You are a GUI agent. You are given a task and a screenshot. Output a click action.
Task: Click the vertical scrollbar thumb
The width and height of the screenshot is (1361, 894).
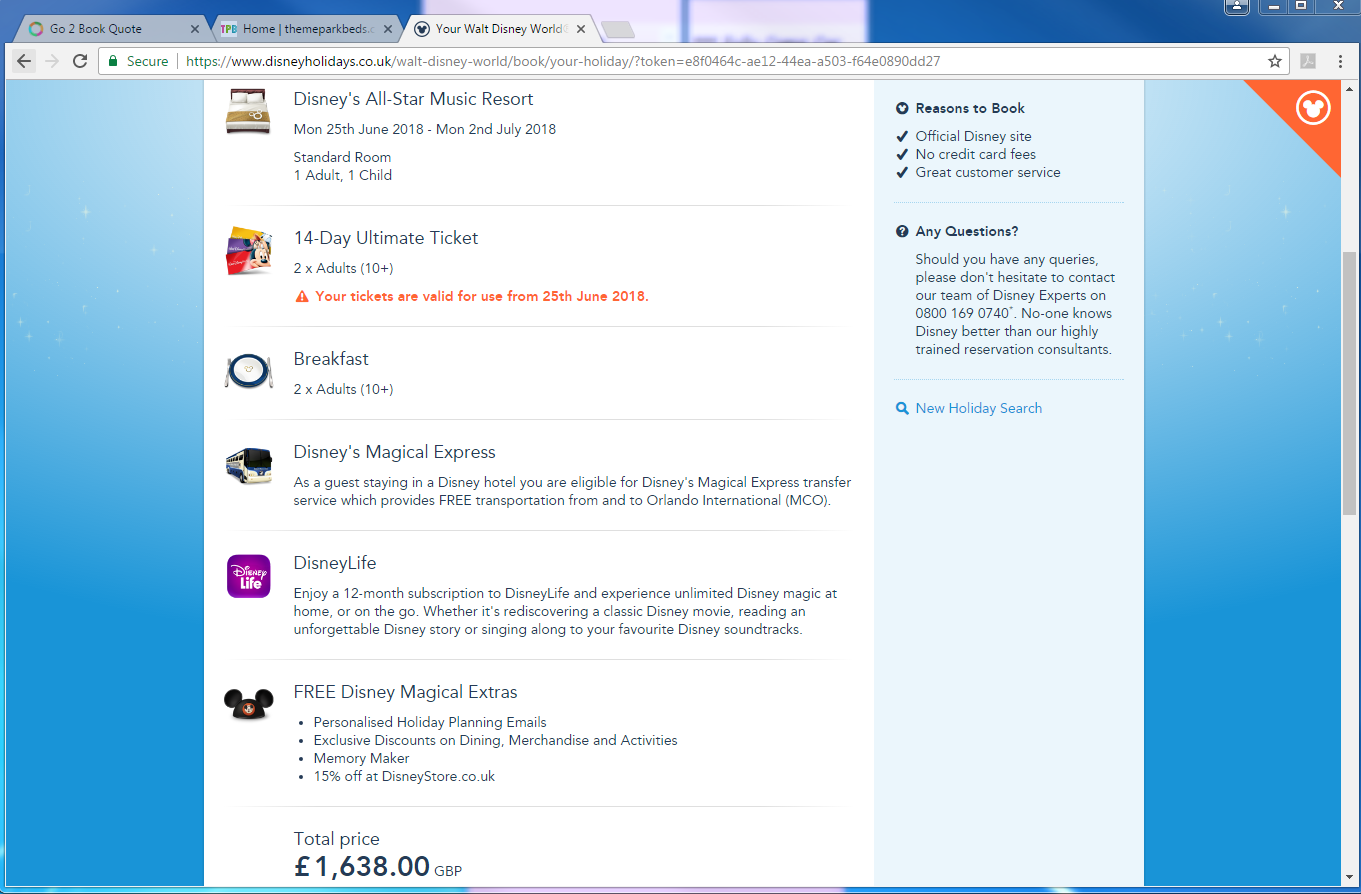(1350, 383)
